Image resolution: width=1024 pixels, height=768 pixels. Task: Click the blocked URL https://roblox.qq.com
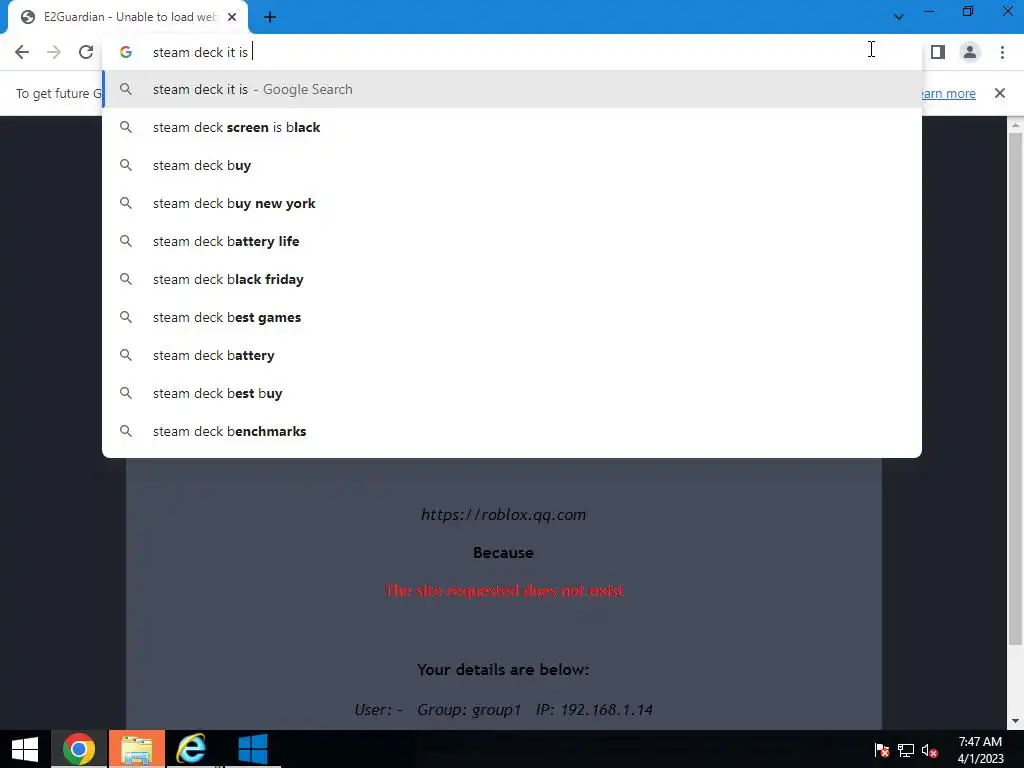(504, 515)
